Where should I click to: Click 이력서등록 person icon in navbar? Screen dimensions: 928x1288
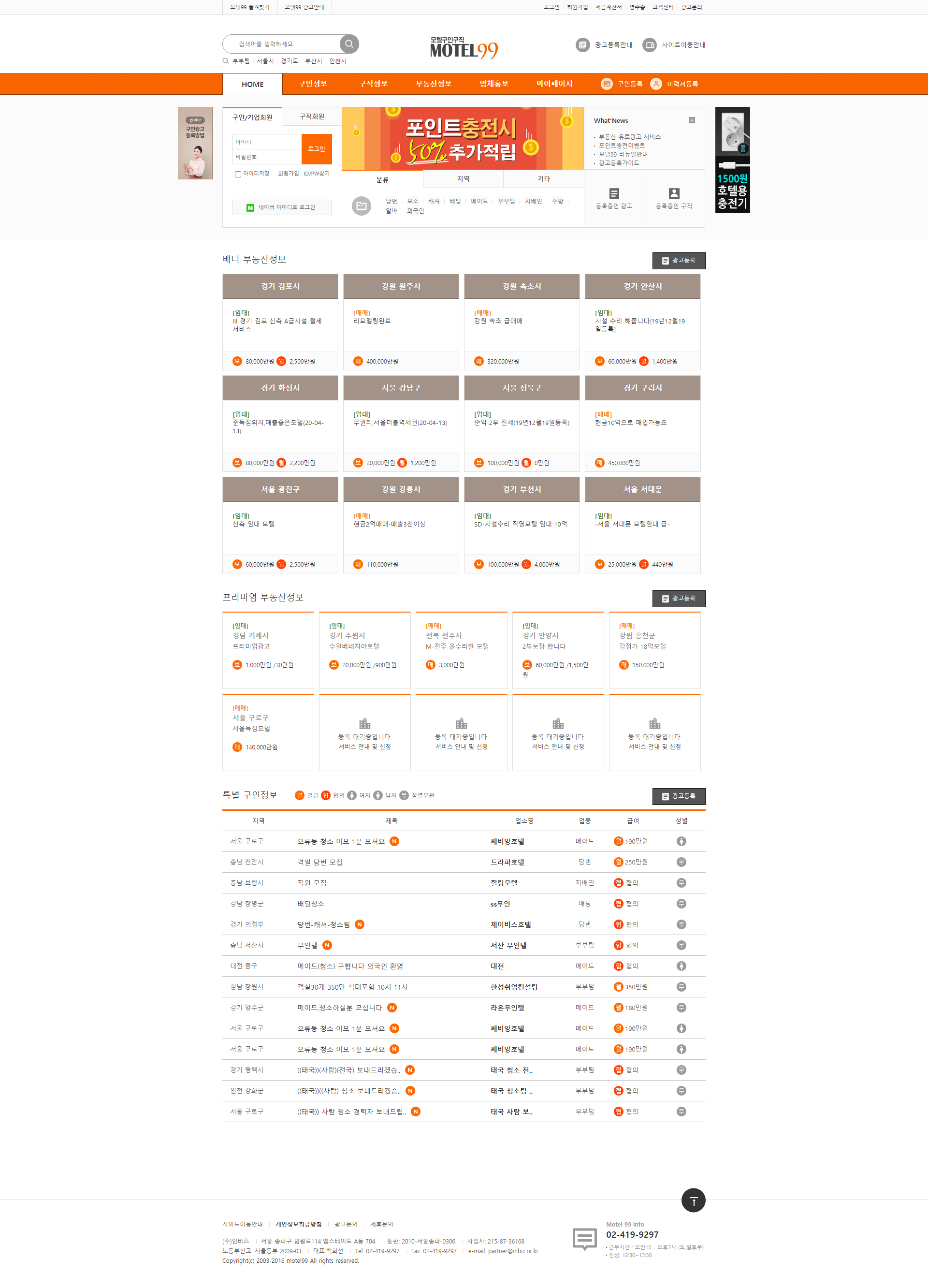(x=655, y=84)
